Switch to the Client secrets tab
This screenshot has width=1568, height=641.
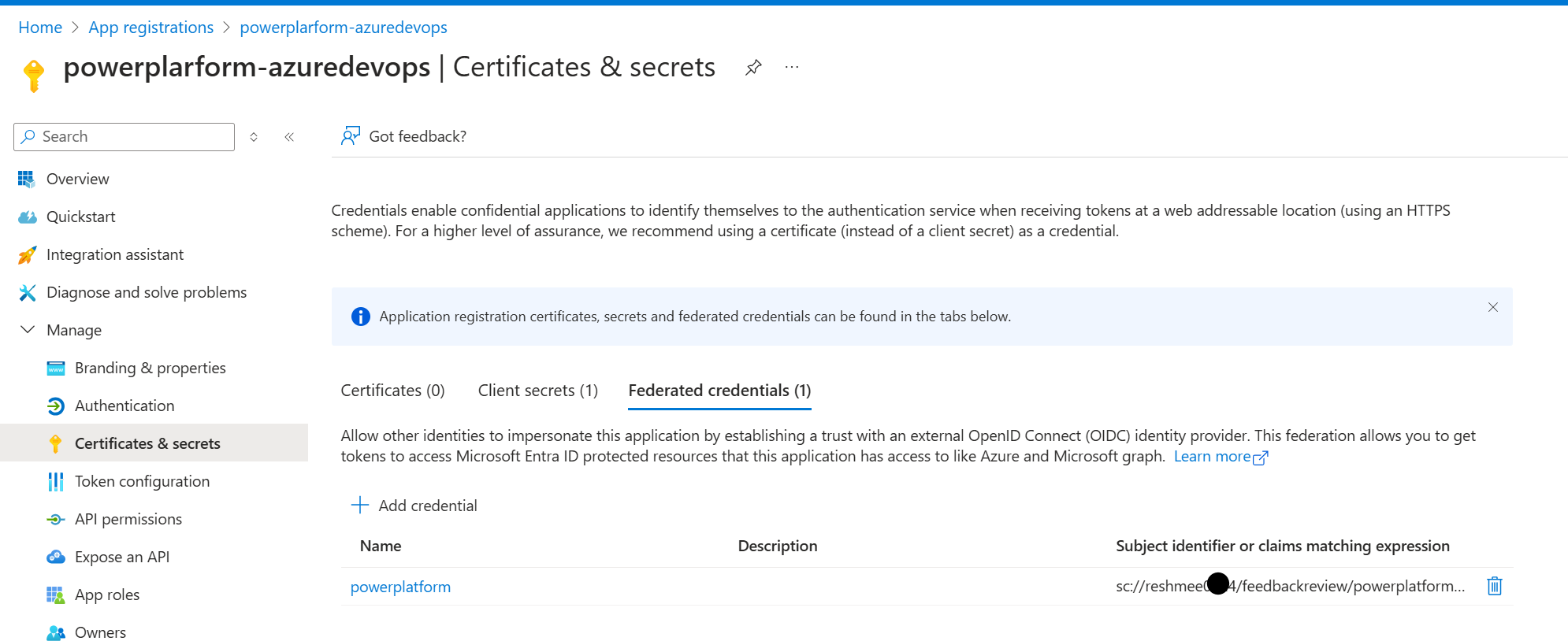pos(537,391)
